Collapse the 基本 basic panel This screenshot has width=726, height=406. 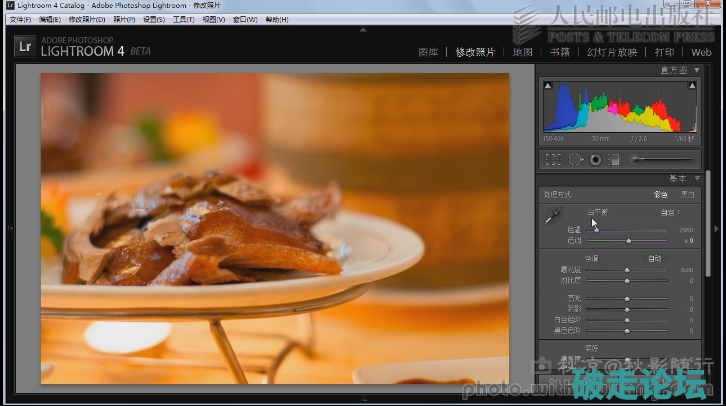pyautogui.click(x=696, y=179)
